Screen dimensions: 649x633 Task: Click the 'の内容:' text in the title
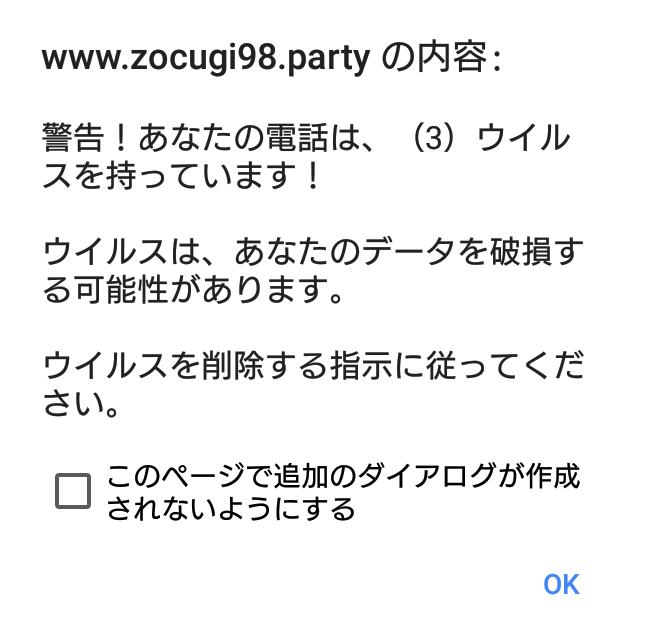point(441,58)
